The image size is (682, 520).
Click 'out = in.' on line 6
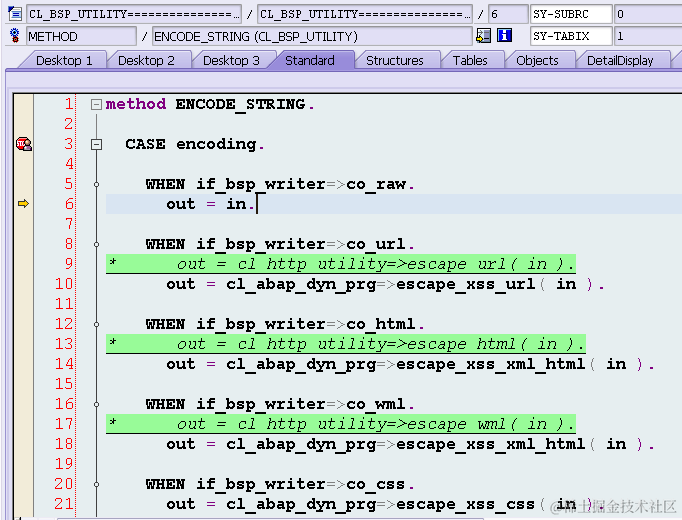211,204
